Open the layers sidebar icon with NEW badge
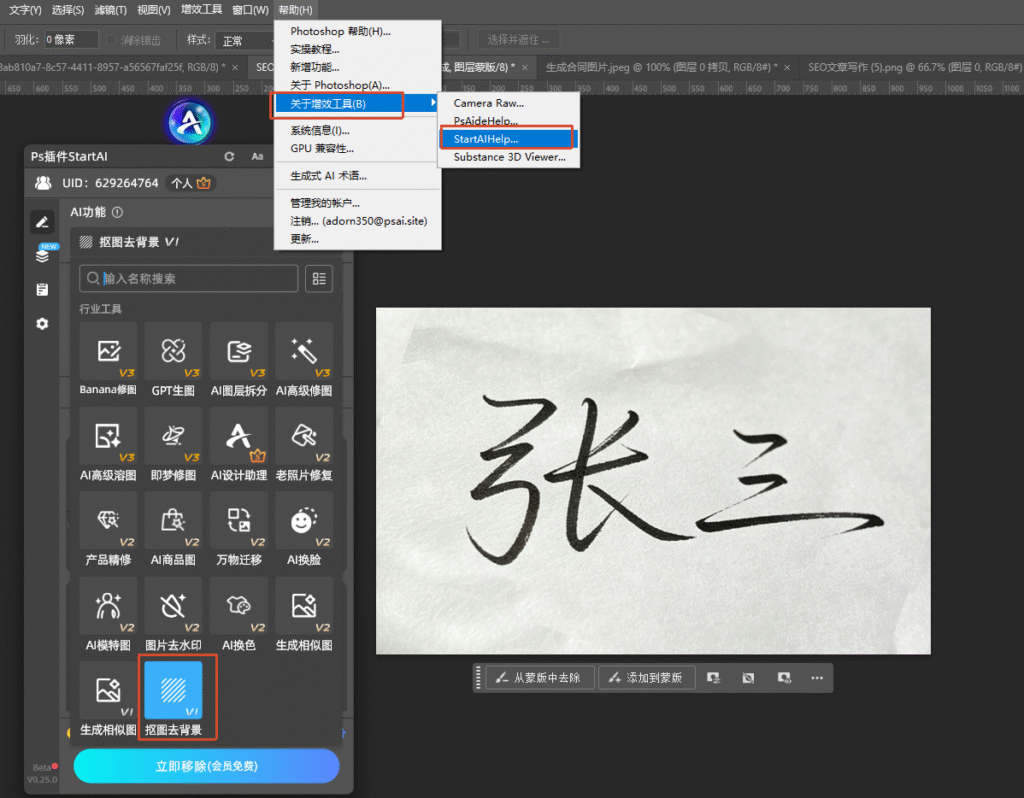 coord(43,254)
